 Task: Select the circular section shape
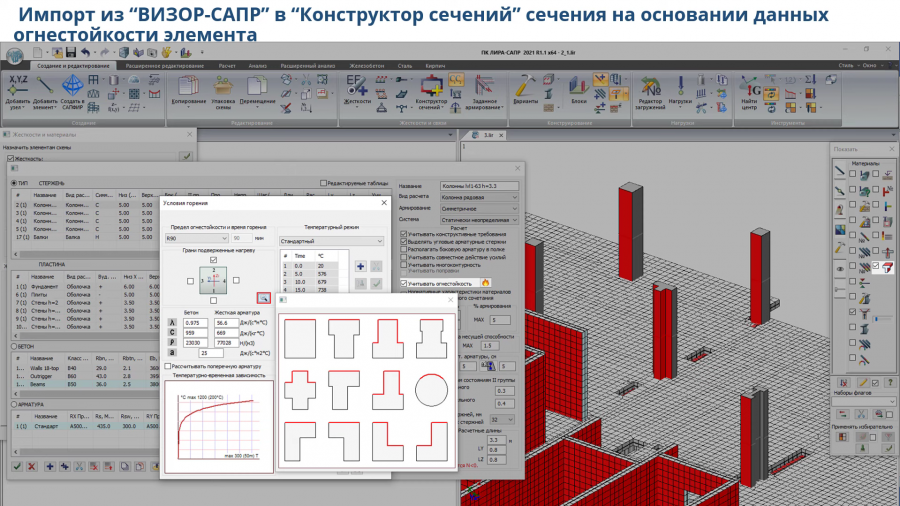[425, 389]
